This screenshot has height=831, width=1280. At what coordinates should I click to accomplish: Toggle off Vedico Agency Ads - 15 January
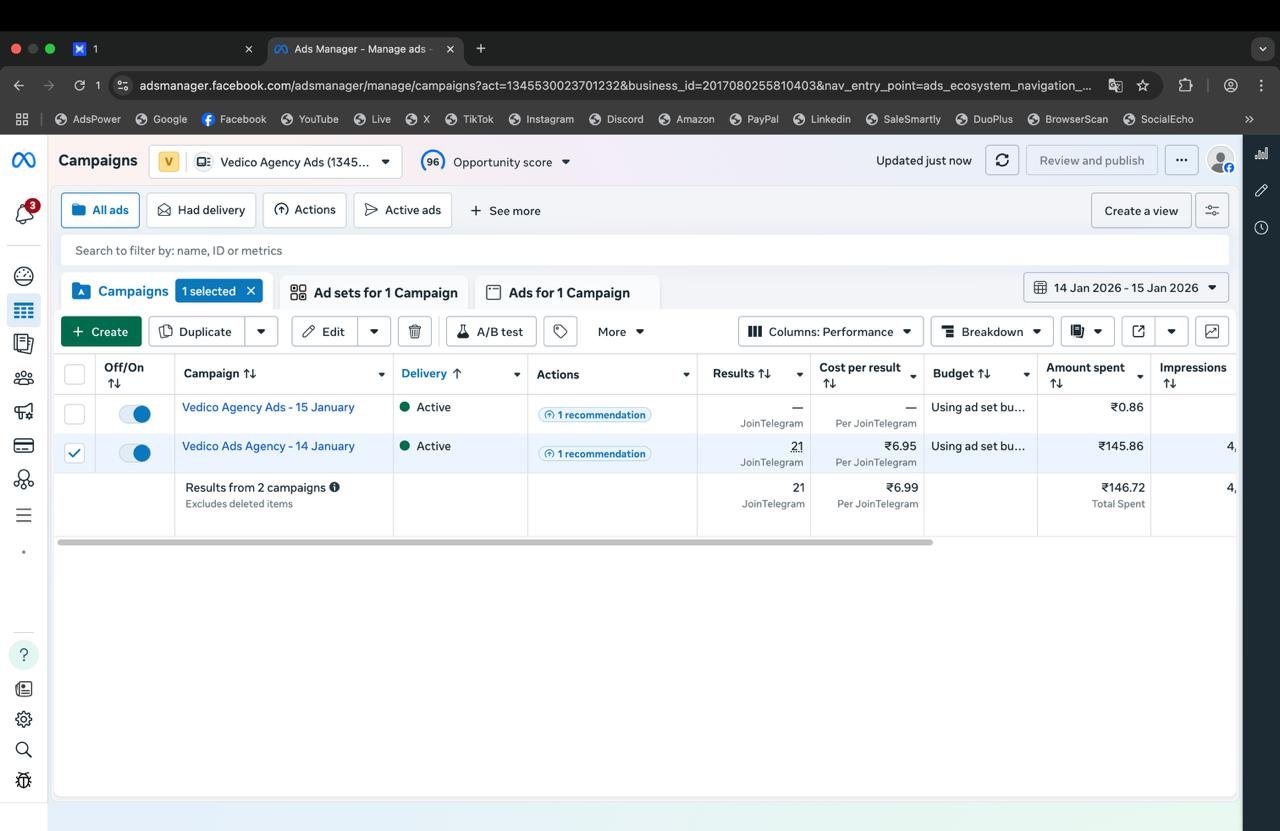click(x=134, y=414)
